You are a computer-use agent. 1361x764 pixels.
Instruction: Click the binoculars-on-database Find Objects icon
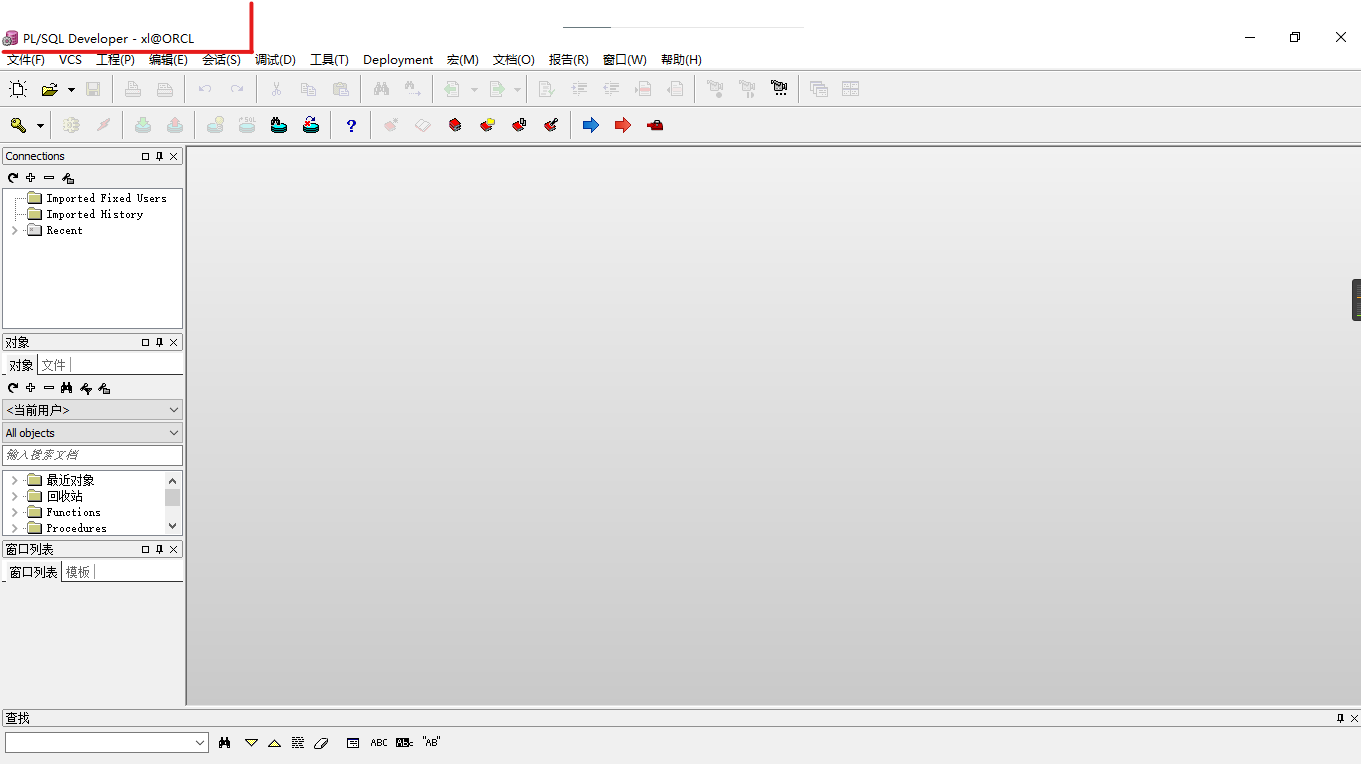[279, 125]
